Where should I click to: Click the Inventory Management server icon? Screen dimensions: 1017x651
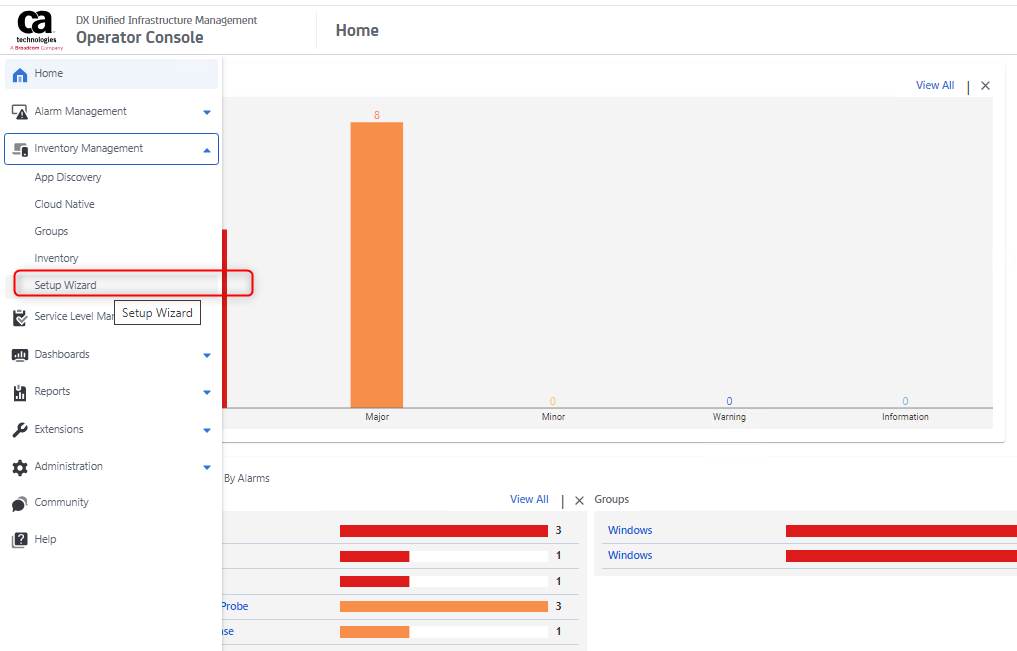(x=19, y=149)
